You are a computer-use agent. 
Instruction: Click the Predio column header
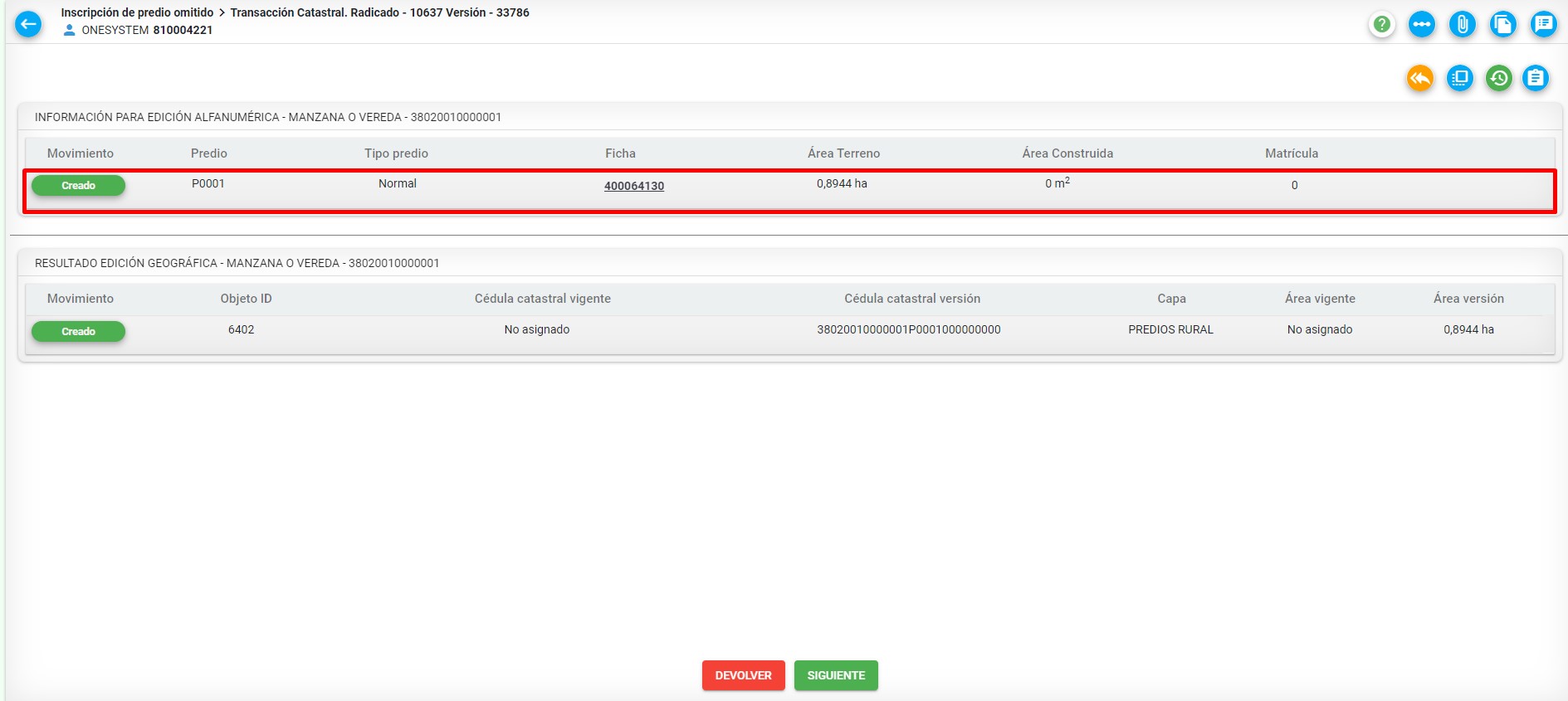coord(209,153)
